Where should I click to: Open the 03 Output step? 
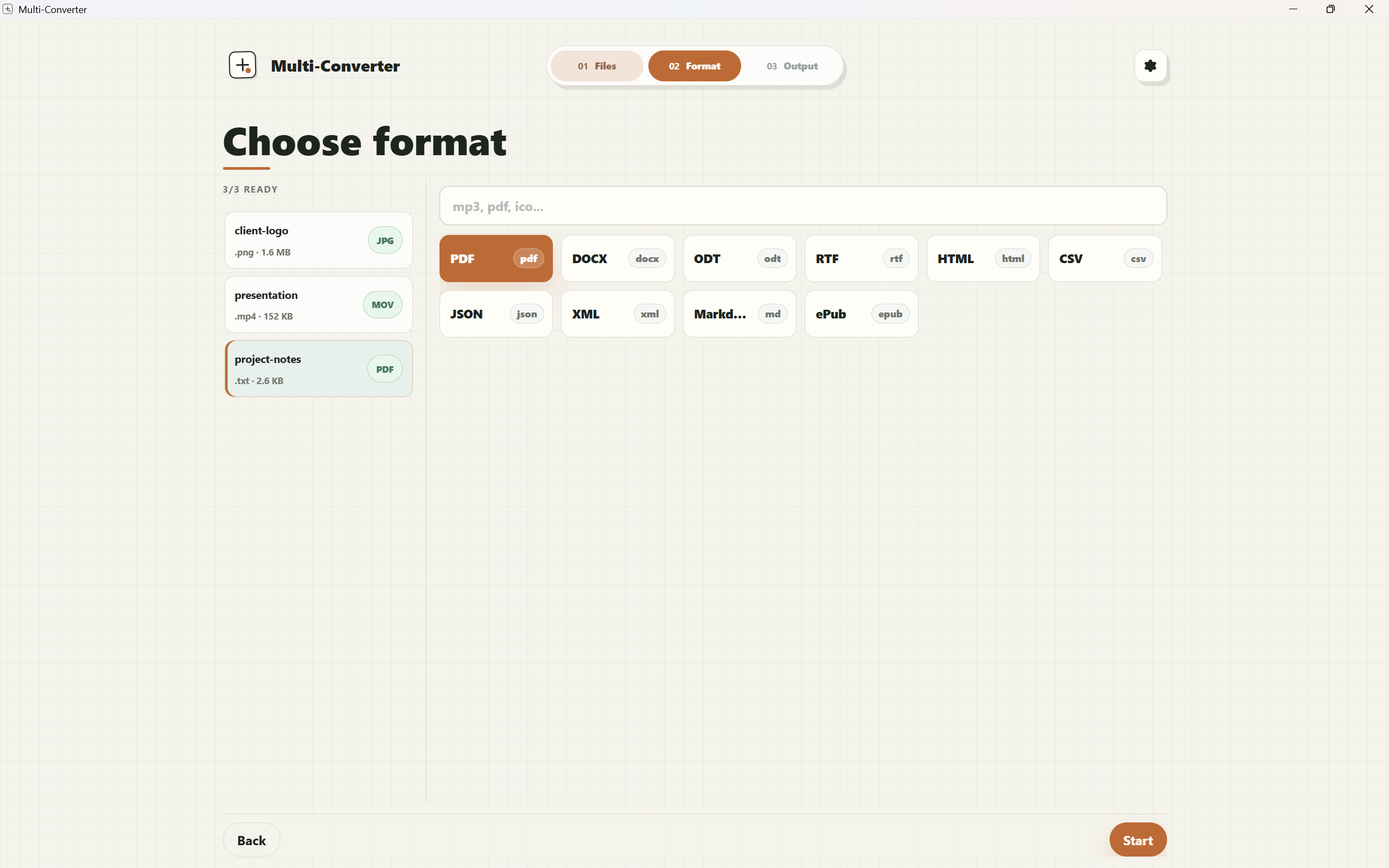[792, 66]
